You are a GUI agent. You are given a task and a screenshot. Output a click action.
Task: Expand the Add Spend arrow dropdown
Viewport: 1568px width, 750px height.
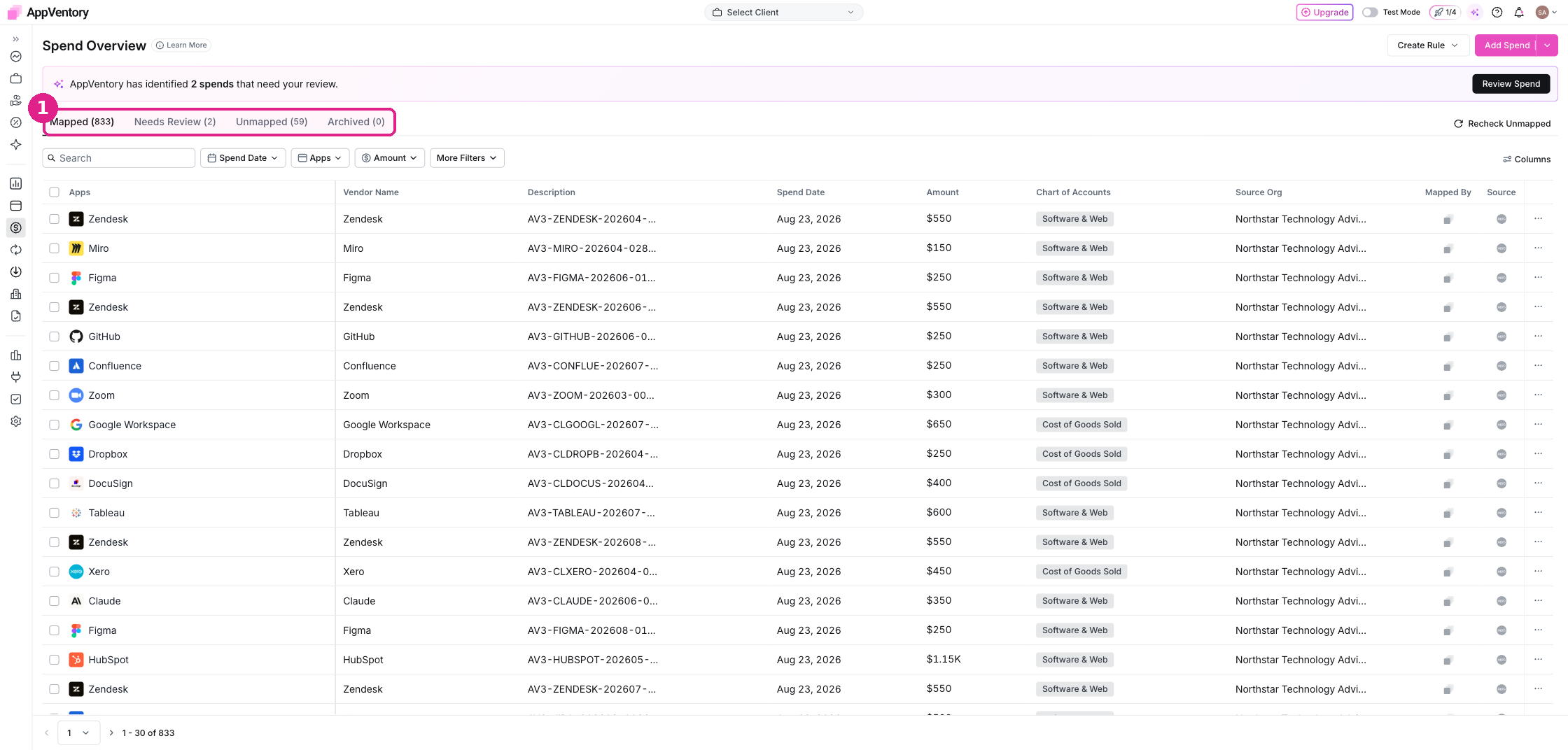click(x=1547, y=45)
